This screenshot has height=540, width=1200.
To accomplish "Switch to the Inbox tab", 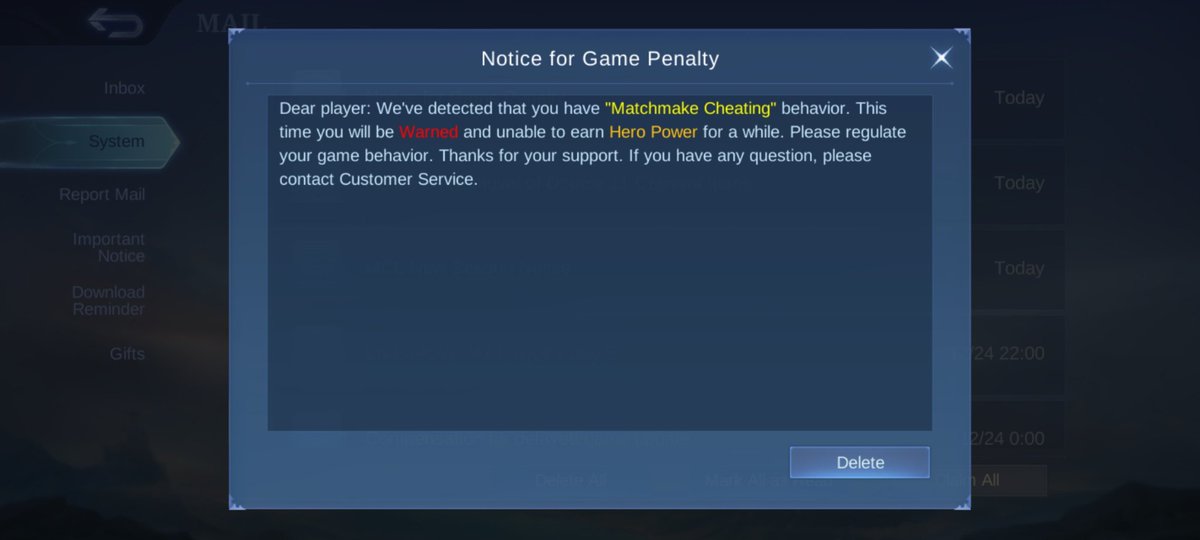I will tap(124, 88).
